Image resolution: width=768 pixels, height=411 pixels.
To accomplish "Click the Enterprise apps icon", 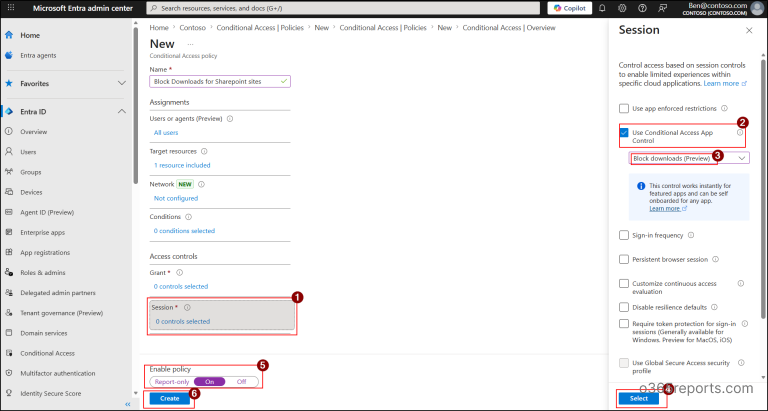I will [9, 232].
